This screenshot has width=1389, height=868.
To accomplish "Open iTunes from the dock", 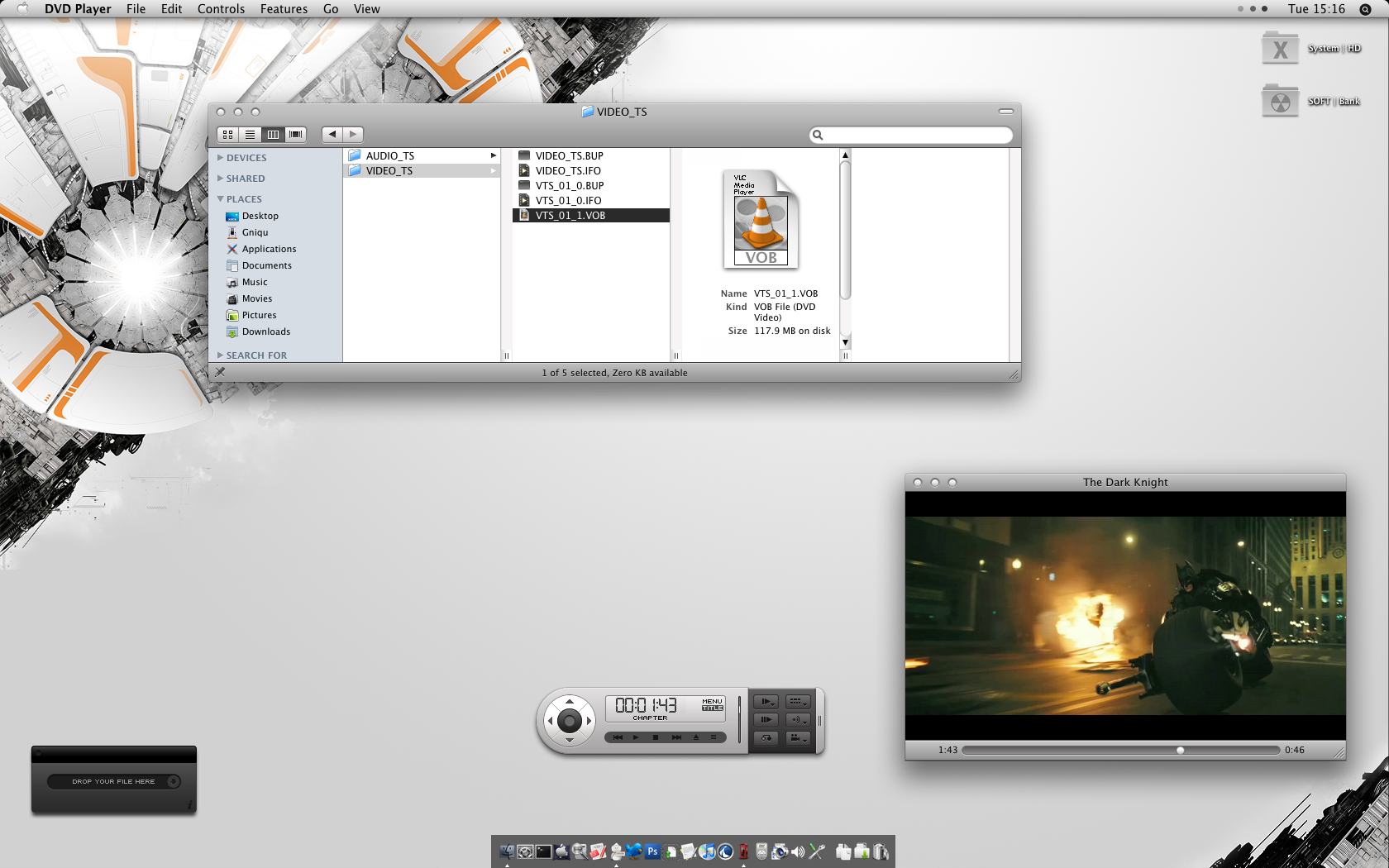I will [x=707, y=851].
